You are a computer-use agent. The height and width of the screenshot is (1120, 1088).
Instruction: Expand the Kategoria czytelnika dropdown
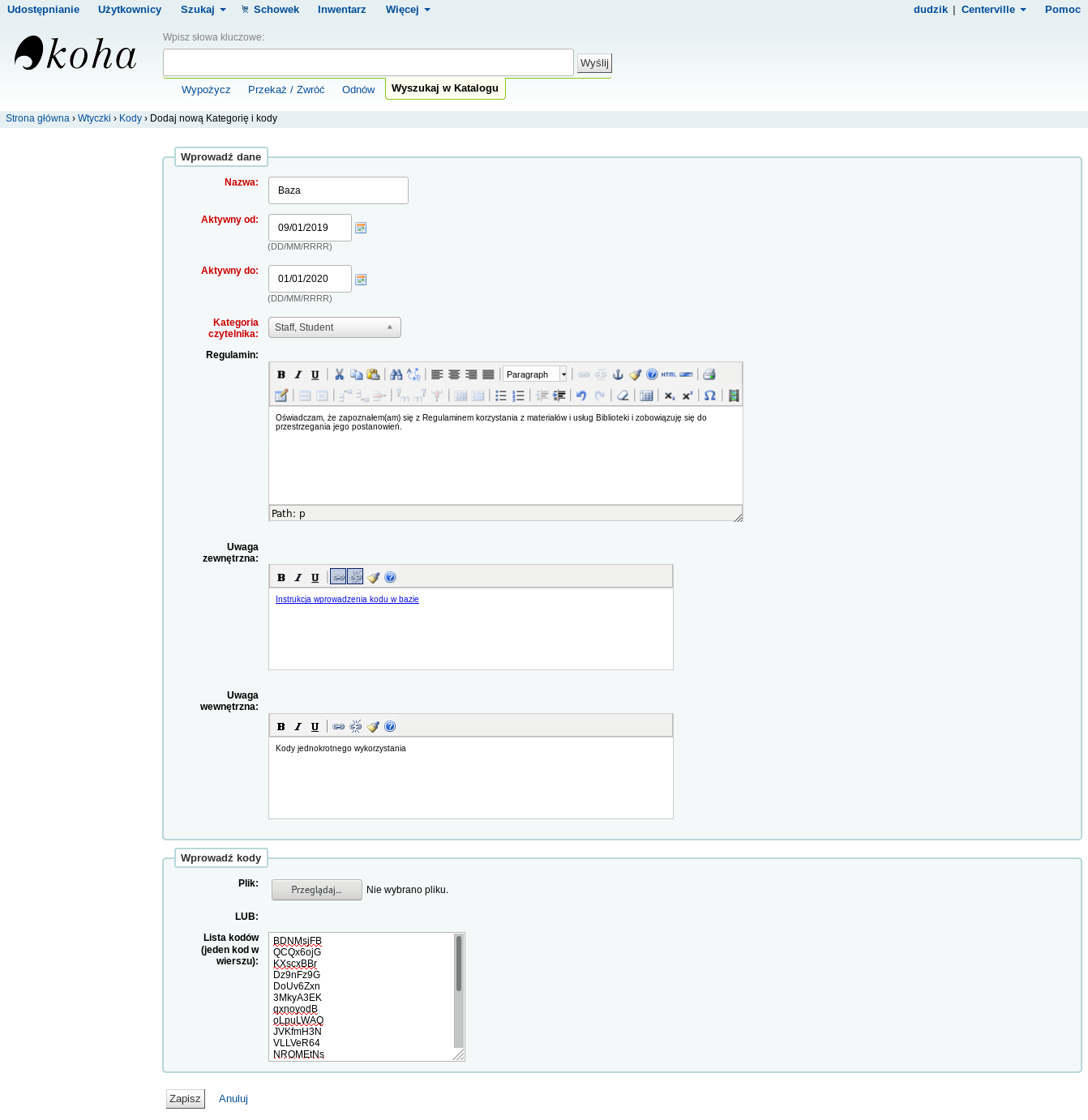[334, 327]
